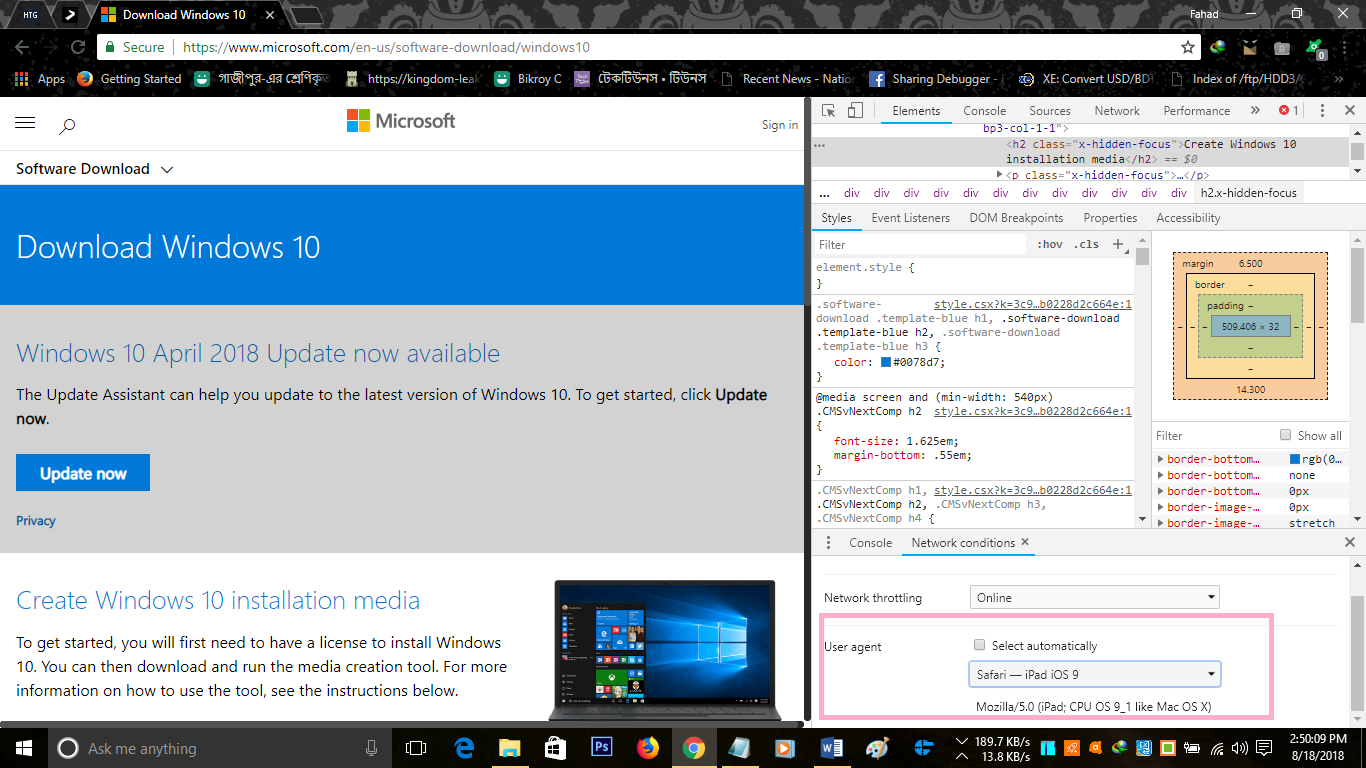Image resolution: width=1366 pixels, height=768 pixels.
Task: Enable Select automatically user agent checkbox
Action: click(980, 646)
